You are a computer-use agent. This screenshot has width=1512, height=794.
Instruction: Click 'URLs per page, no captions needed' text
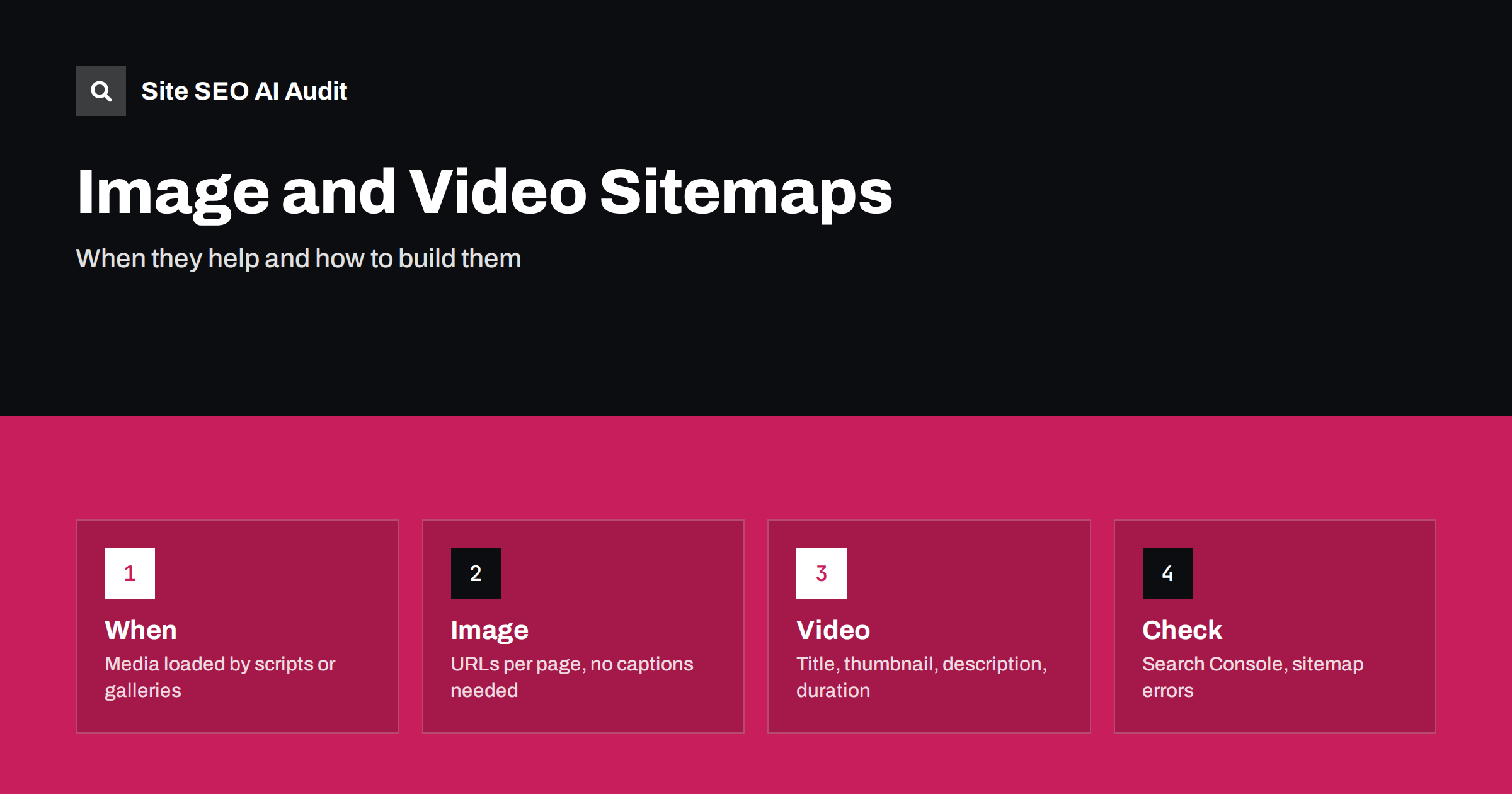pyautogui.click(x=572, y=677)
